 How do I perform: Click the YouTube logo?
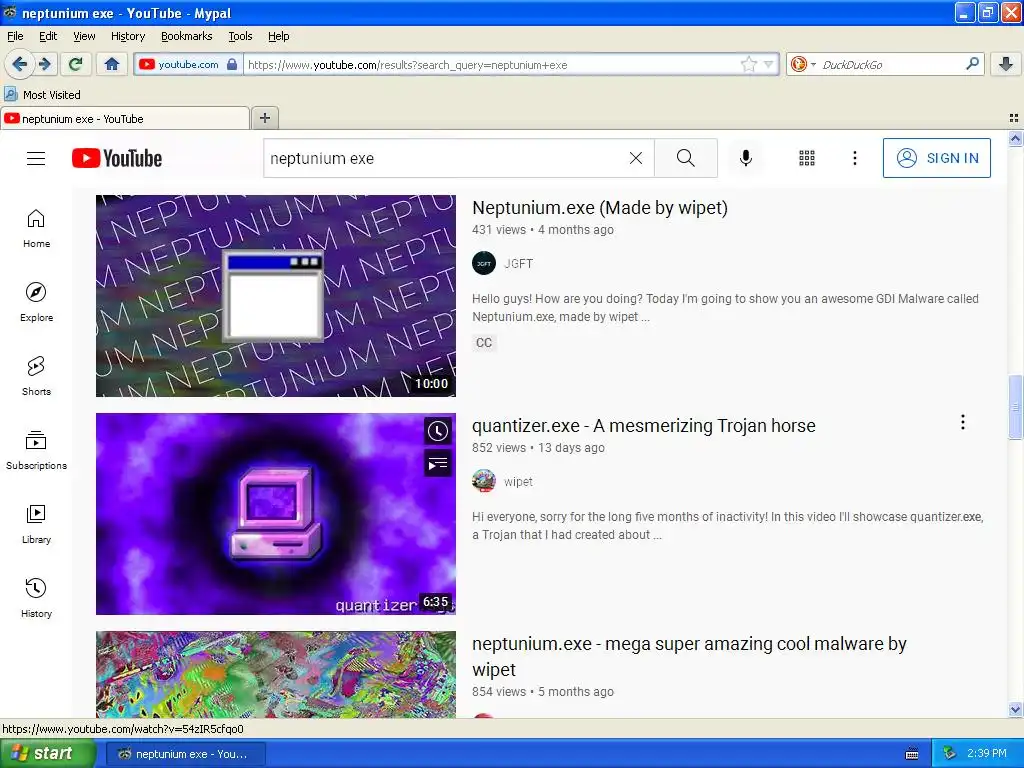(117, 158)
